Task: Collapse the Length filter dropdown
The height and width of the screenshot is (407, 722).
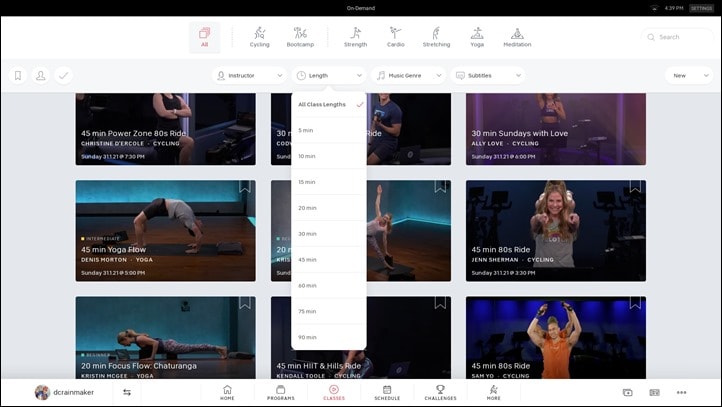Action: pos(329,76)
